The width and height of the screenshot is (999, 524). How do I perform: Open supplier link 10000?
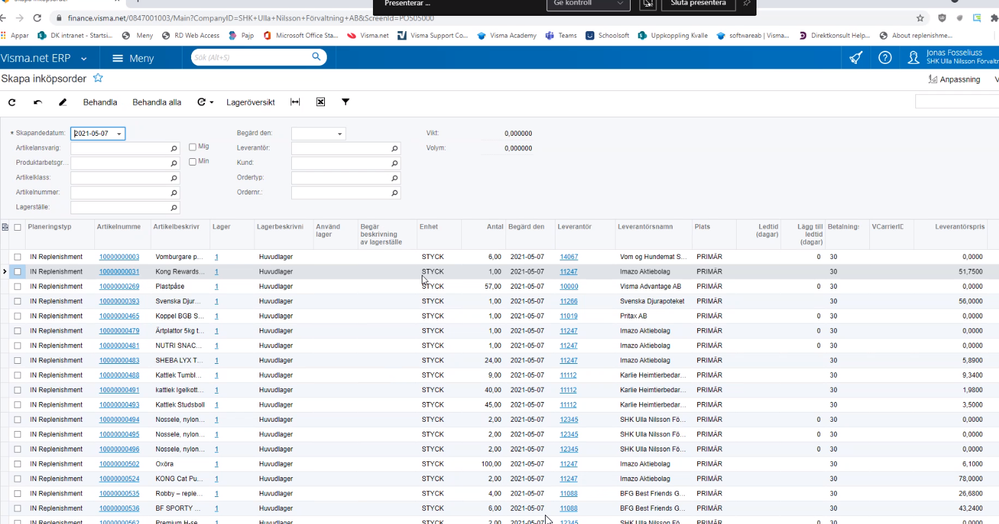568,286
